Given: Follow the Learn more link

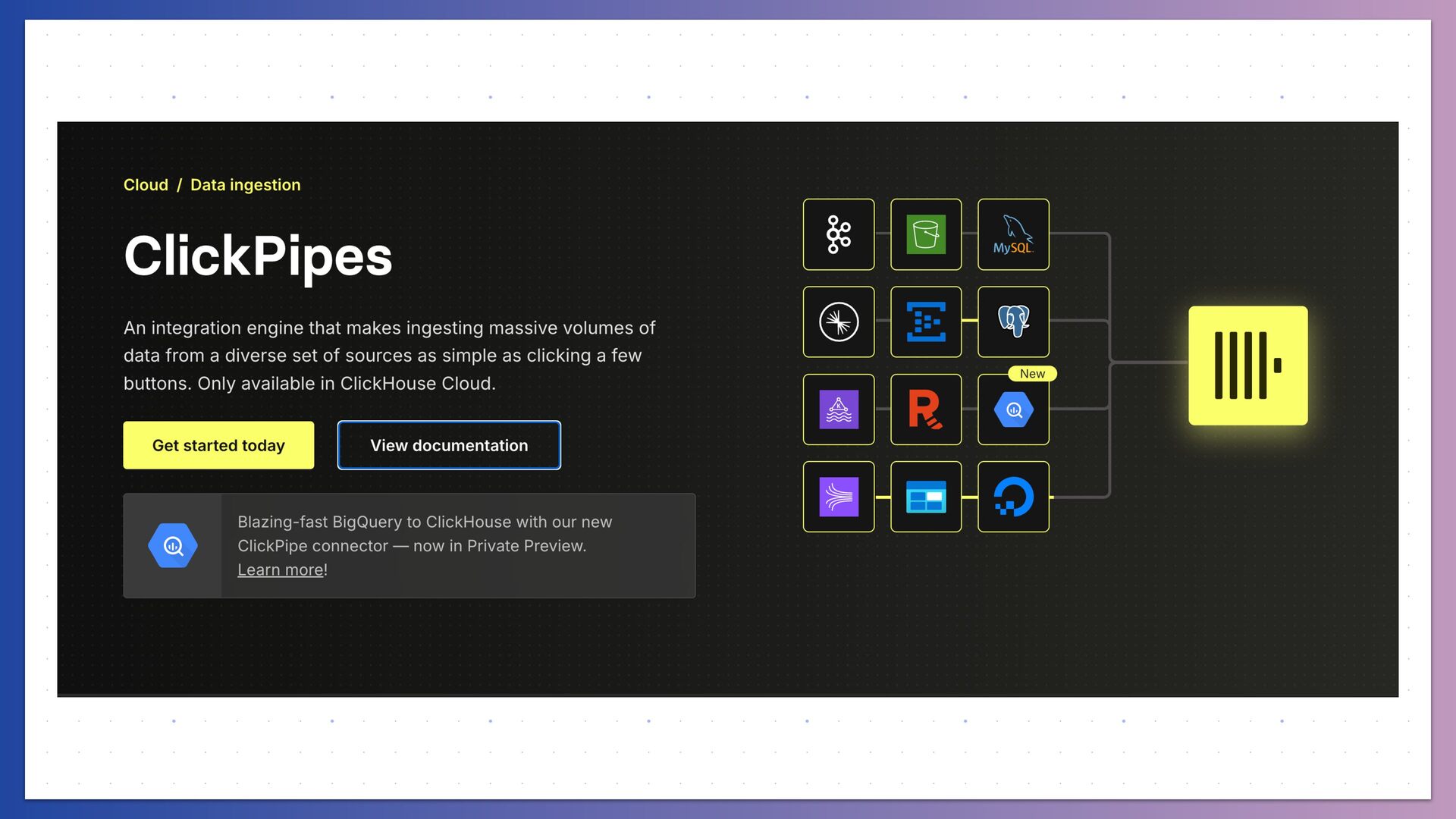Looking at the screenshot, I should click(x=280, y=570).
